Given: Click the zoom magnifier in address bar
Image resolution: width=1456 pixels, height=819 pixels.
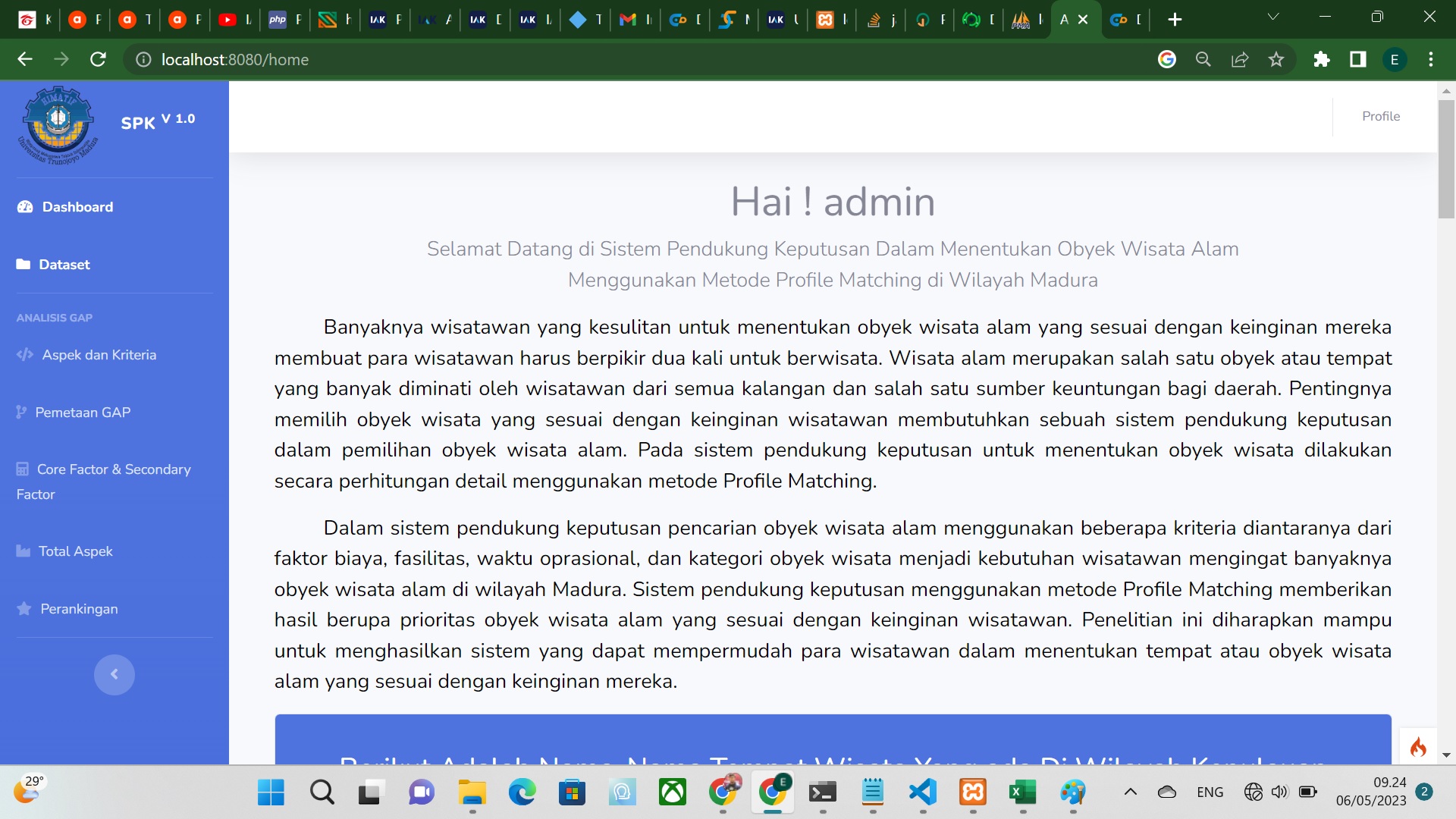Looking at the screenshot, I should pos(1203,59).
